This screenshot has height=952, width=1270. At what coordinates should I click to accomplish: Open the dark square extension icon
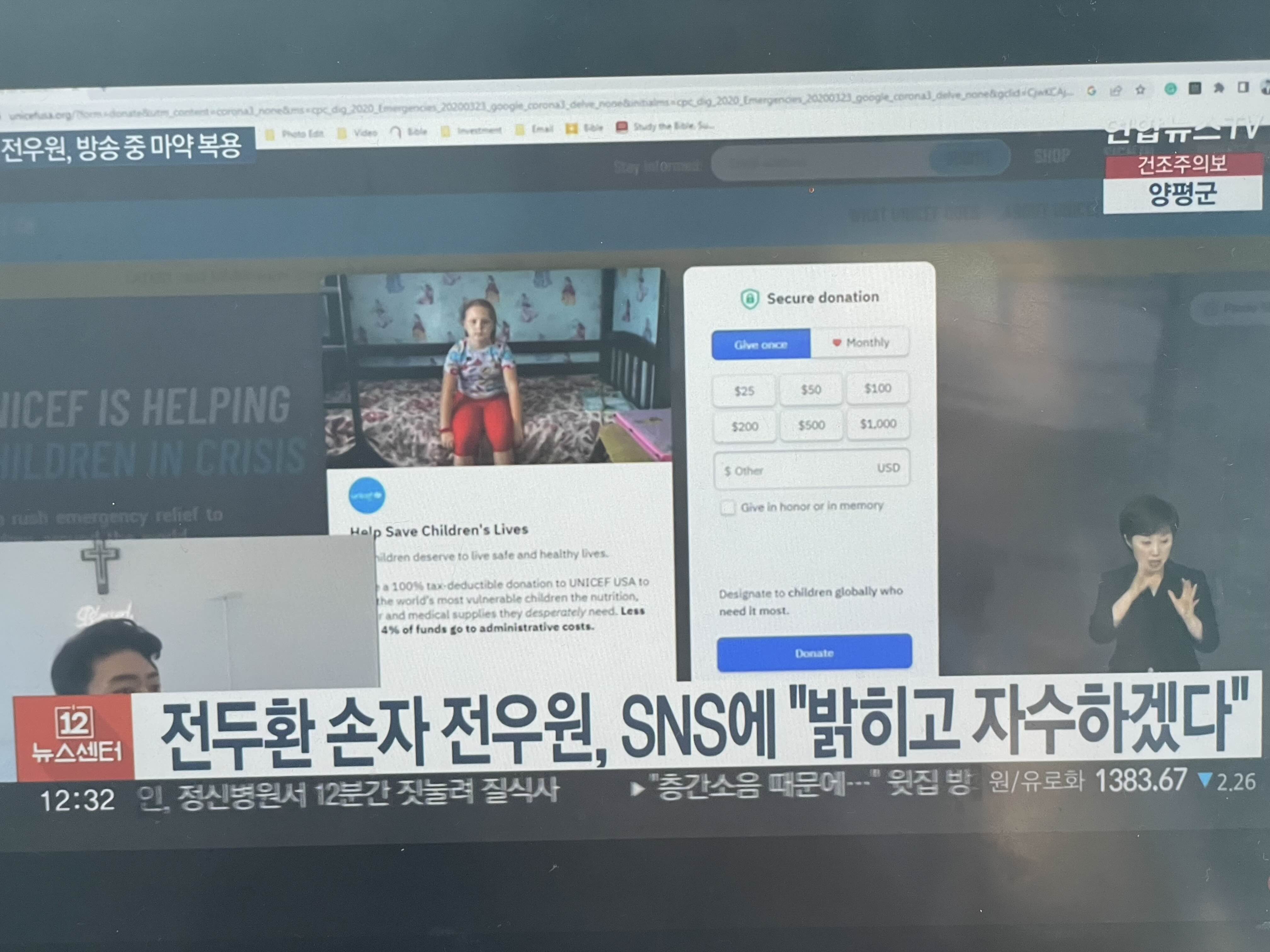tap(1195, 88)
